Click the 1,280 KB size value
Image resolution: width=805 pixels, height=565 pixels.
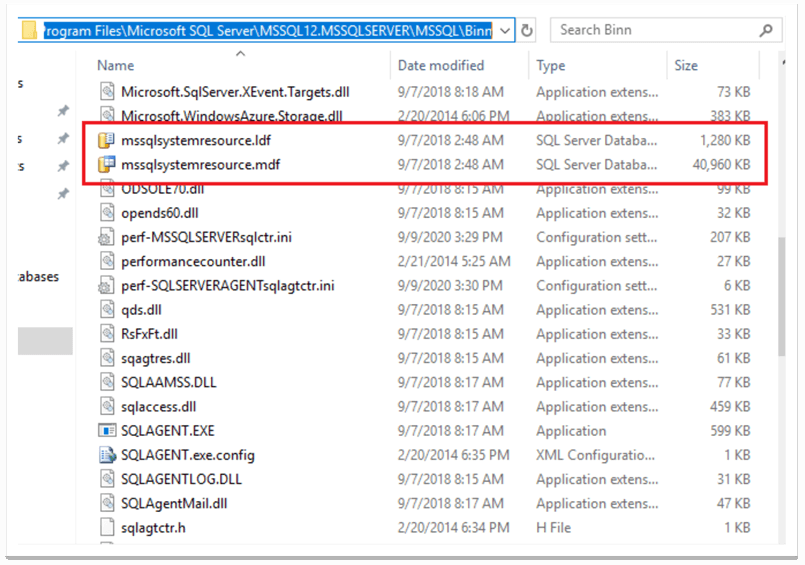pos(725,140)
